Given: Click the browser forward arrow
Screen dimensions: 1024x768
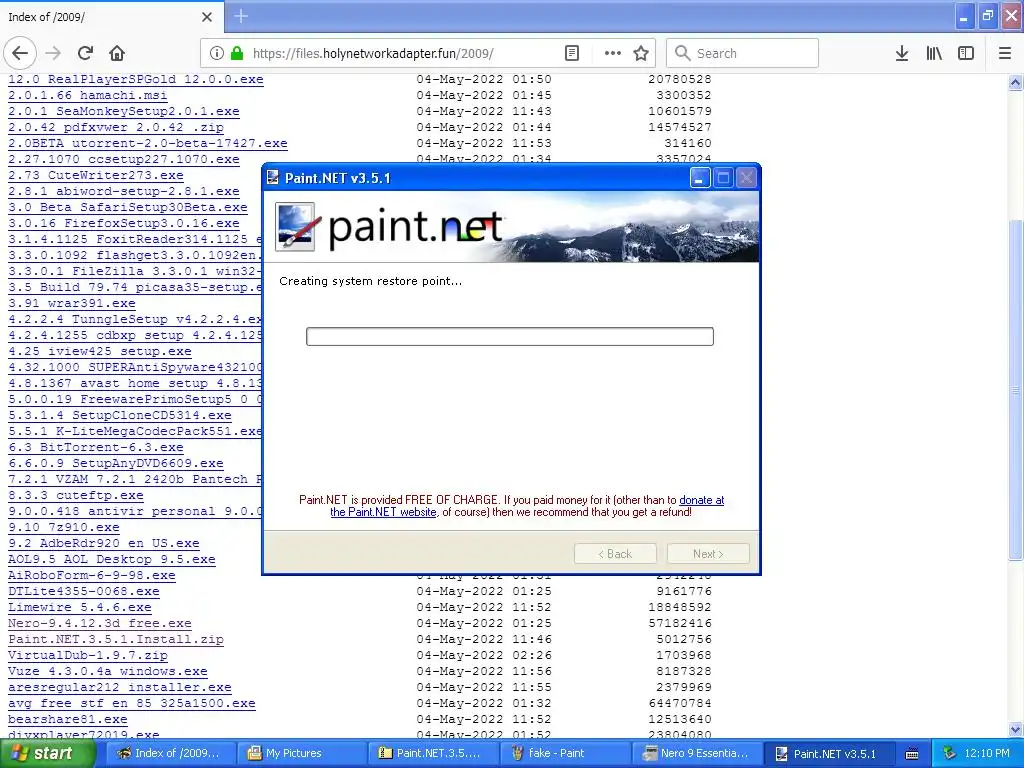Looking at the screenshot, I should coord(54,53).
